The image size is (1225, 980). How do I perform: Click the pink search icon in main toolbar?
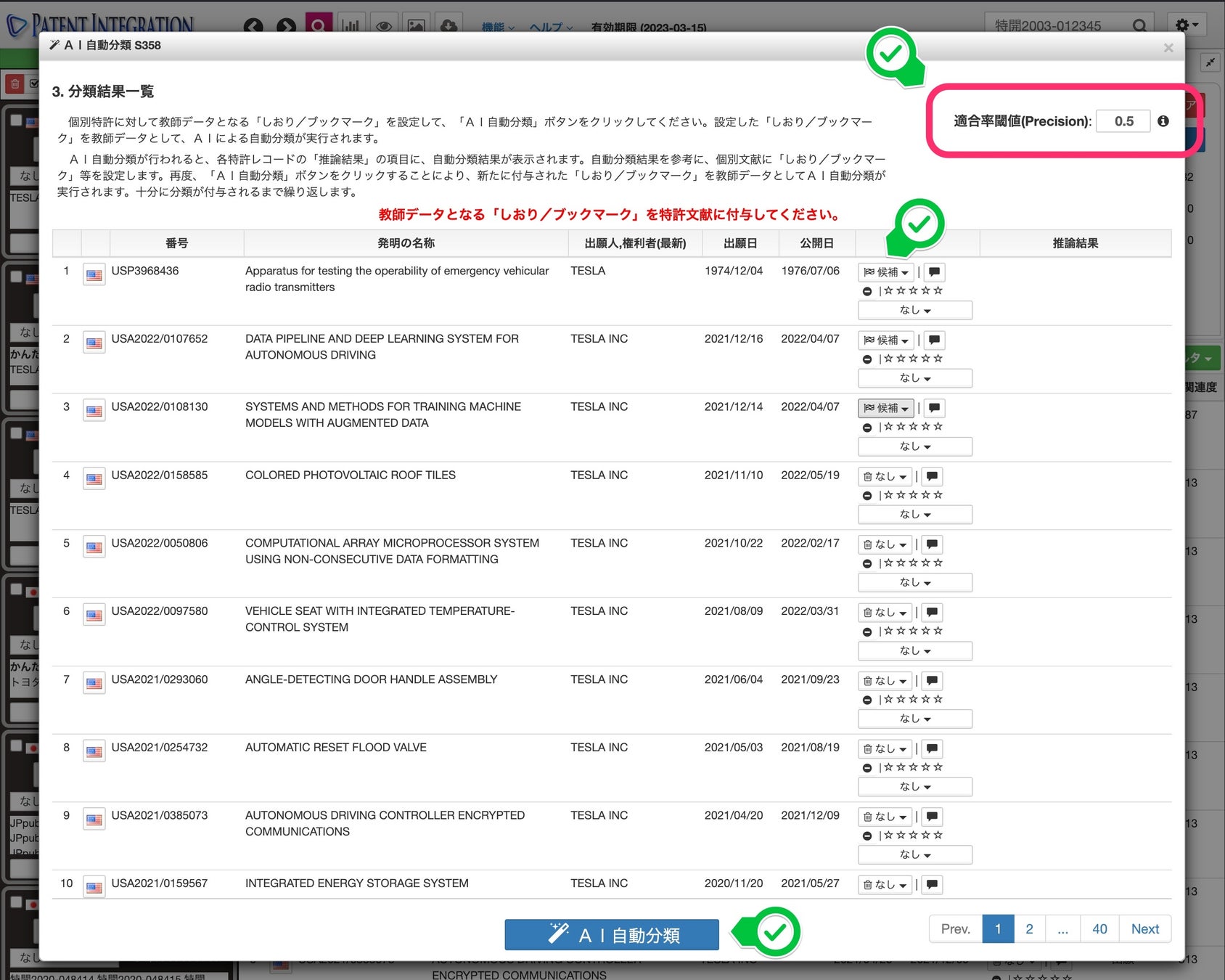319,25
